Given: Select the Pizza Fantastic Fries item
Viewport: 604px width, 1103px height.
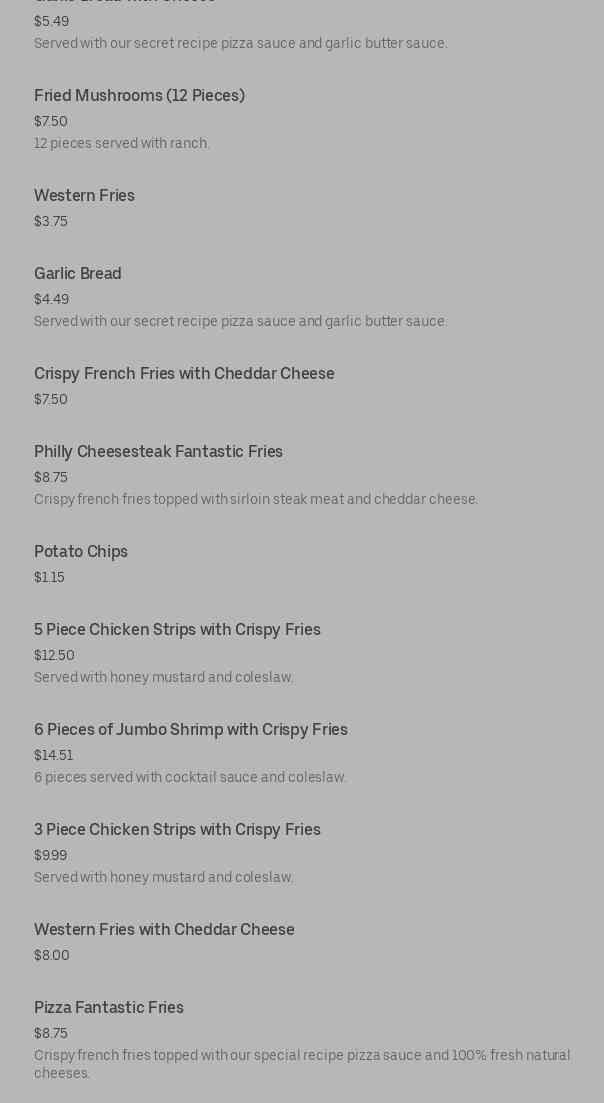Looking at the screenshot, I should 109,1008.
